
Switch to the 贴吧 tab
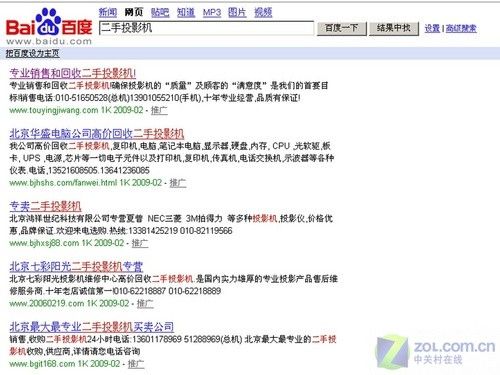point(160,12)
